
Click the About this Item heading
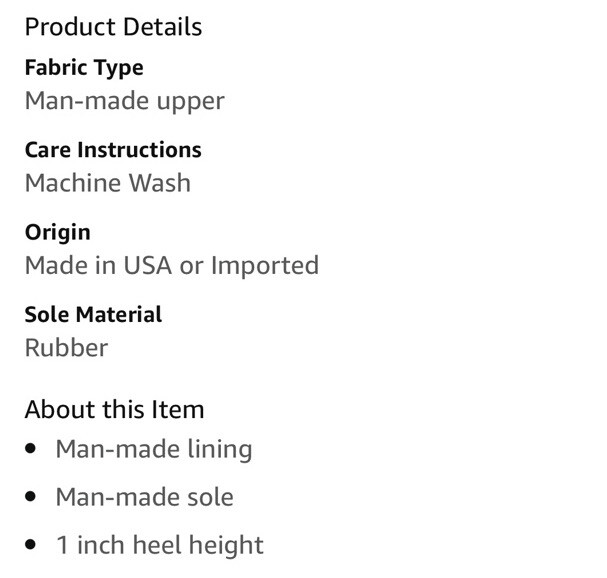114,410
